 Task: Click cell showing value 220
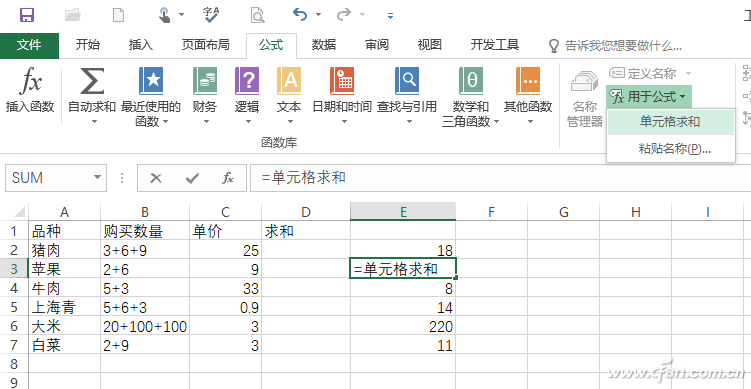point(403,326)
